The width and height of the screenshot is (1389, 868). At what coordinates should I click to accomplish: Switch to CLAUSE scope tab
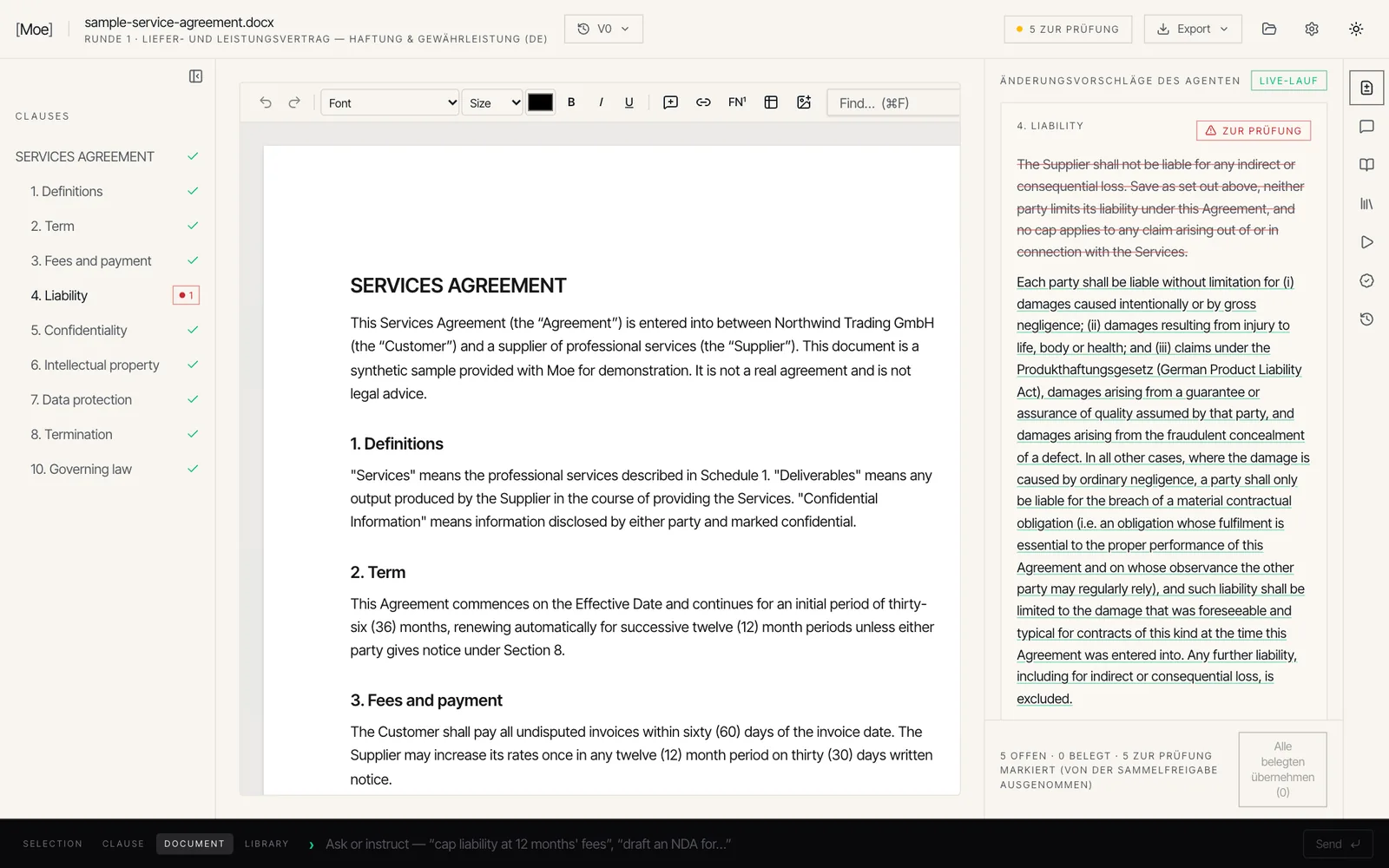[x=123, y=844]
